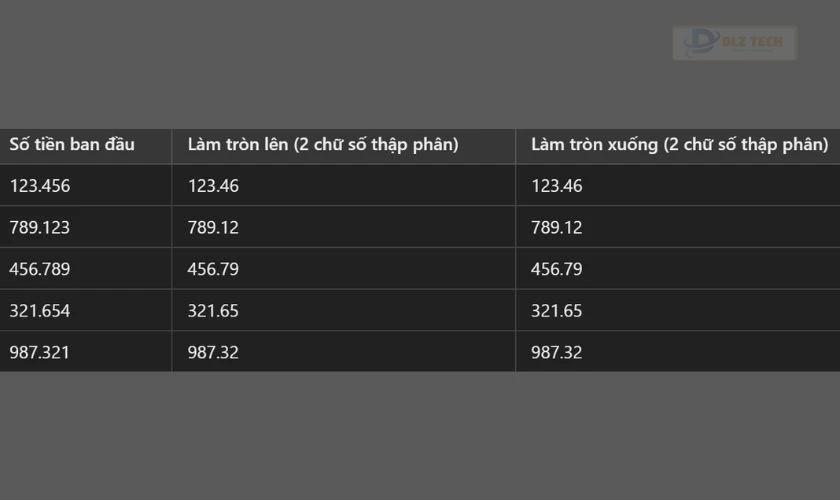
Task: Click the cell containing 456.789
Action: (x=86, y=268)
